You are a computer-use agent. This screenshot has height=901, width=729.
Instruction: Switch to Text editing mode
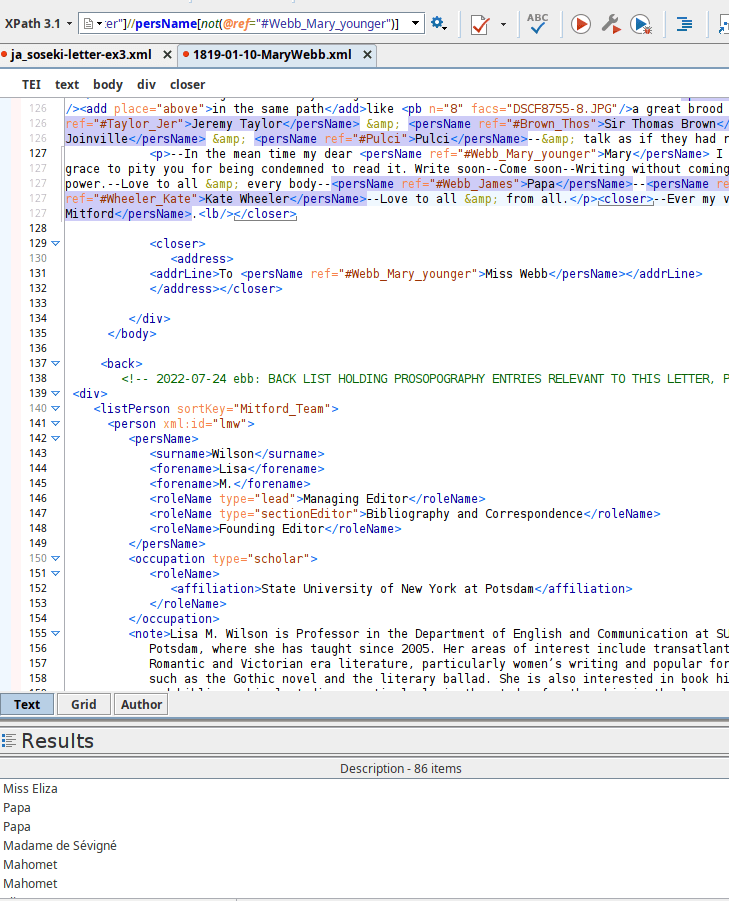[x=27, y=704]
